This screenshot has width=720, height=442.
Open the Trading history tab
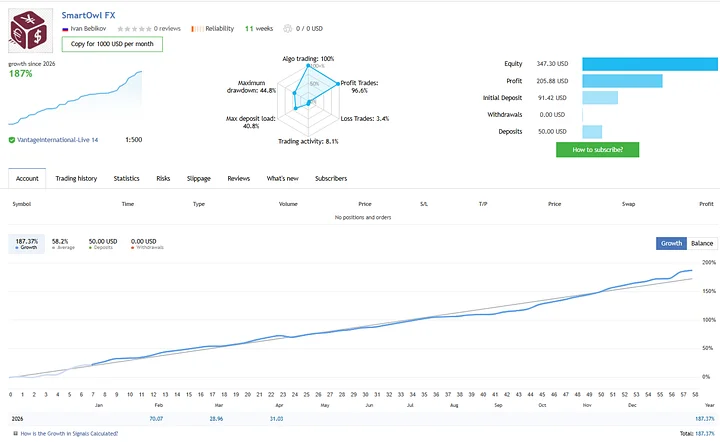coord(76,179)
